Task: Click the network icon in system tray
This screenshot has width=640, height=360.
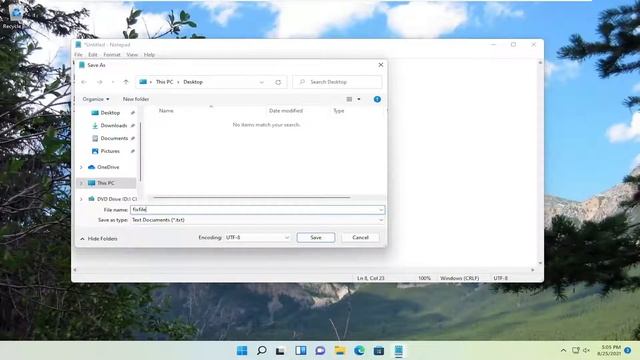Action: [x=576, y=351]
